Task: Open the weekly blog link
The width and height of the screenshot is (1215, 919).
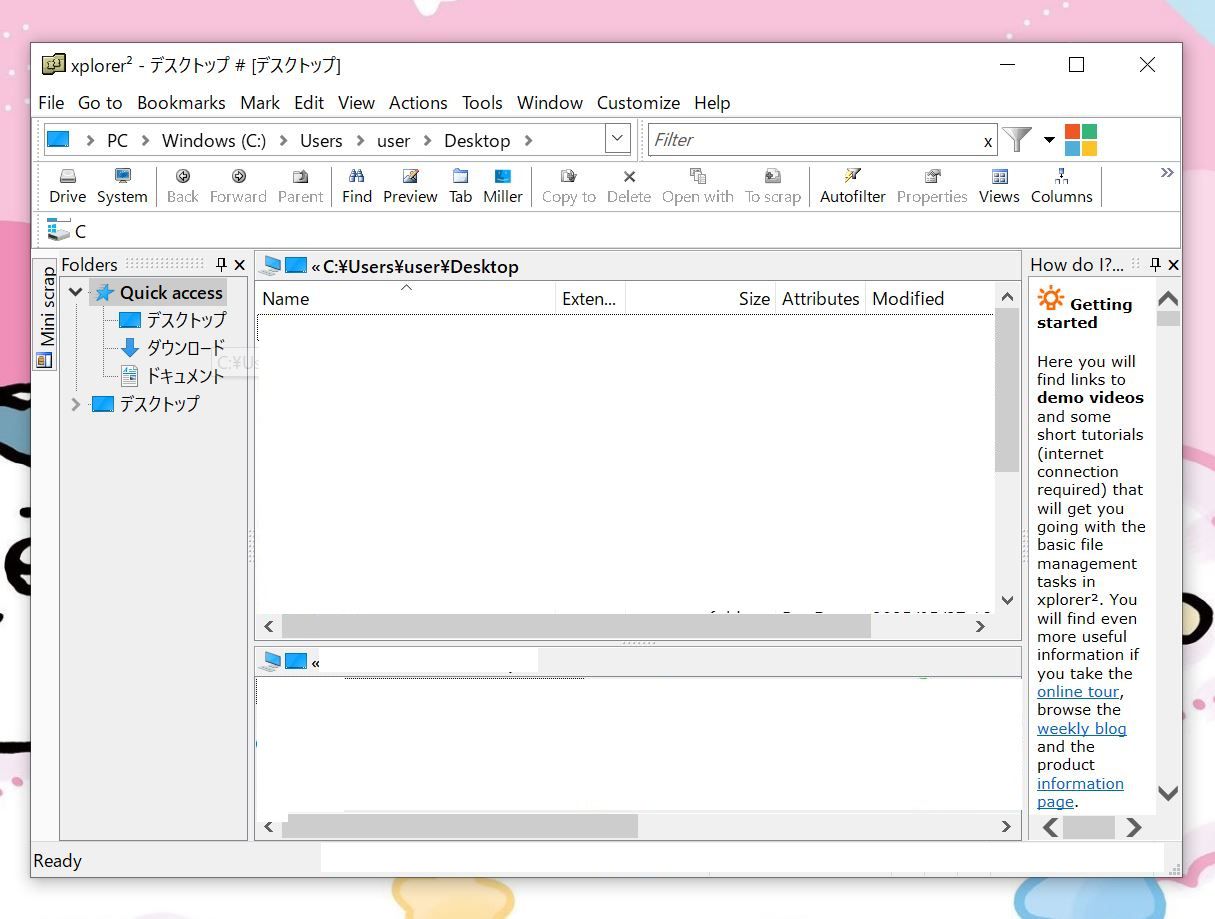Action: click(1081, 729)
